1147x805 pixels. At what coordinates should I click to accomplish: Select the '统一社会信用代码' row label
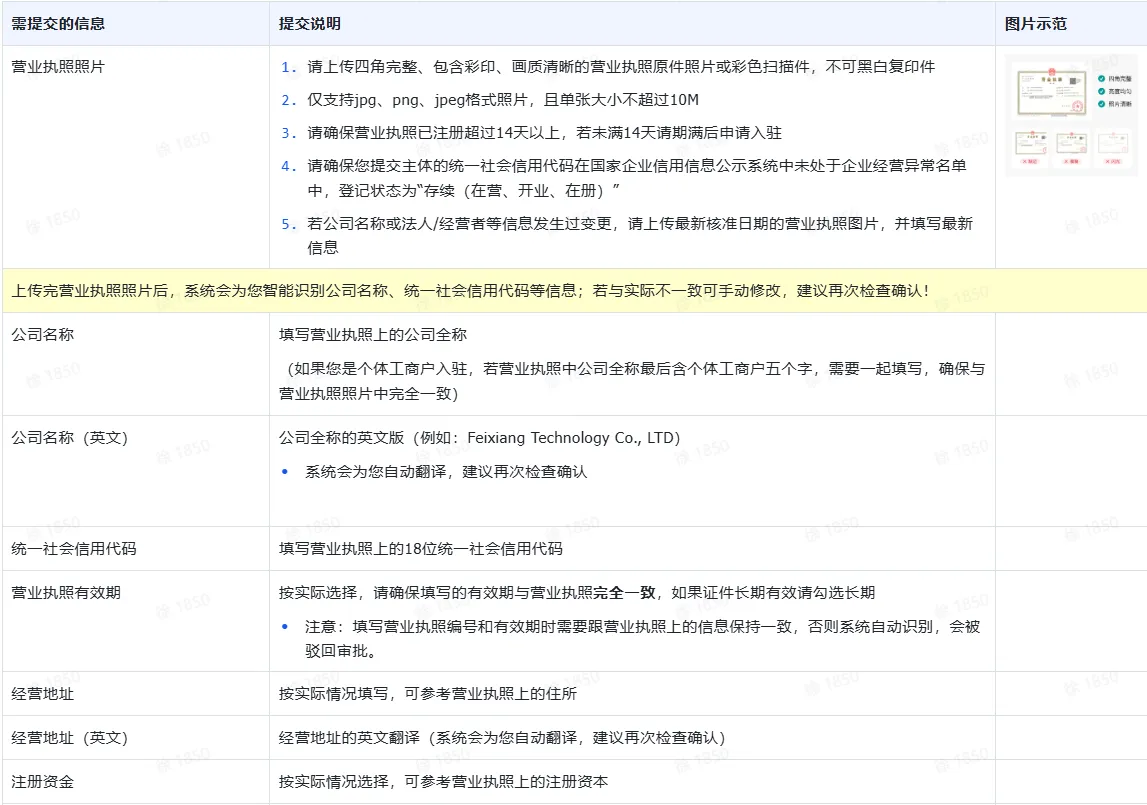[74, 548]
